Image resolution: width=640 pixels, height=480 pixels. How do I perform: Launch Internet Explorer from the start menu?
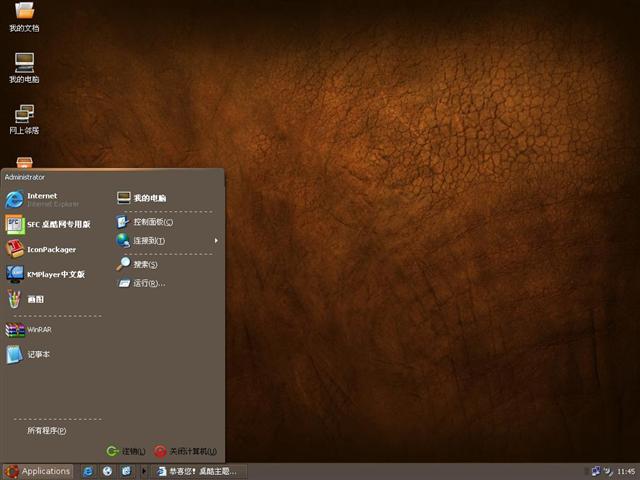43,200
